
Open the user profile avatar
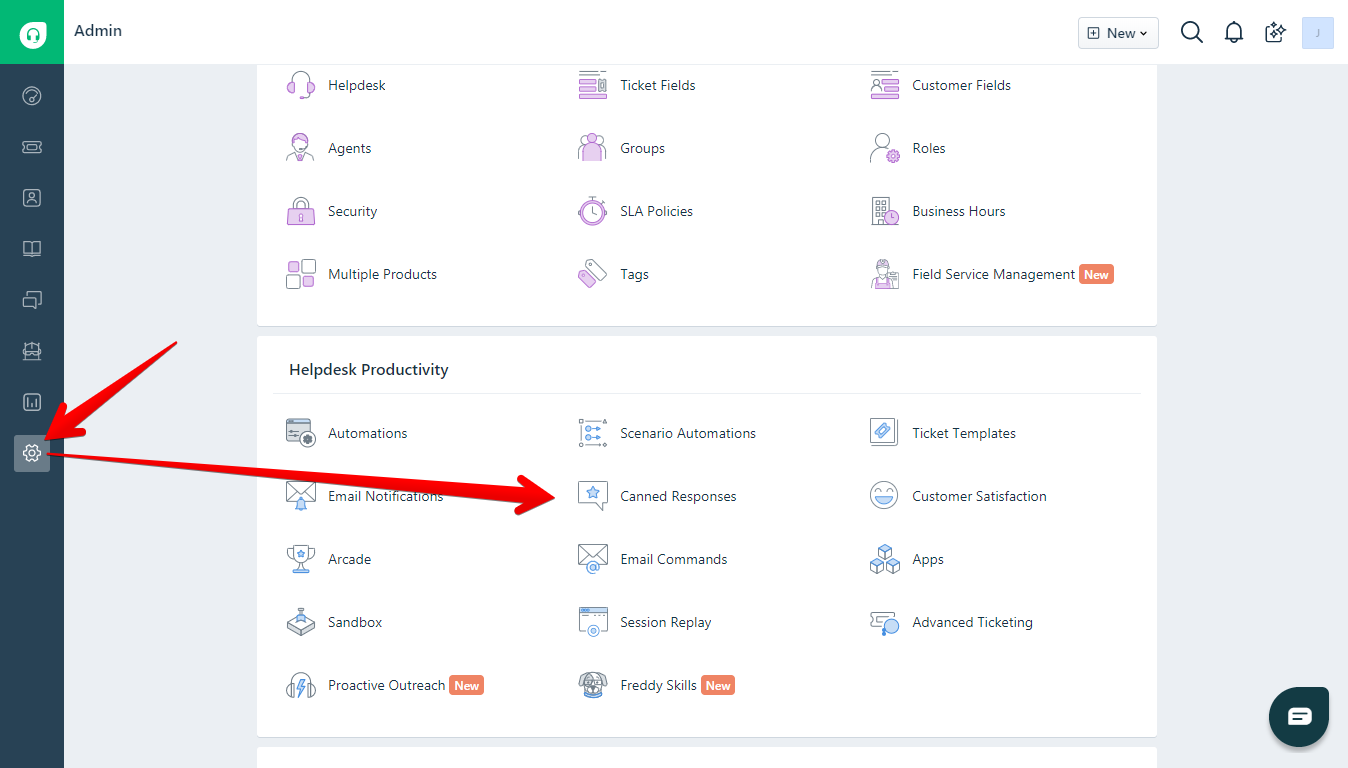[1318, 32]
